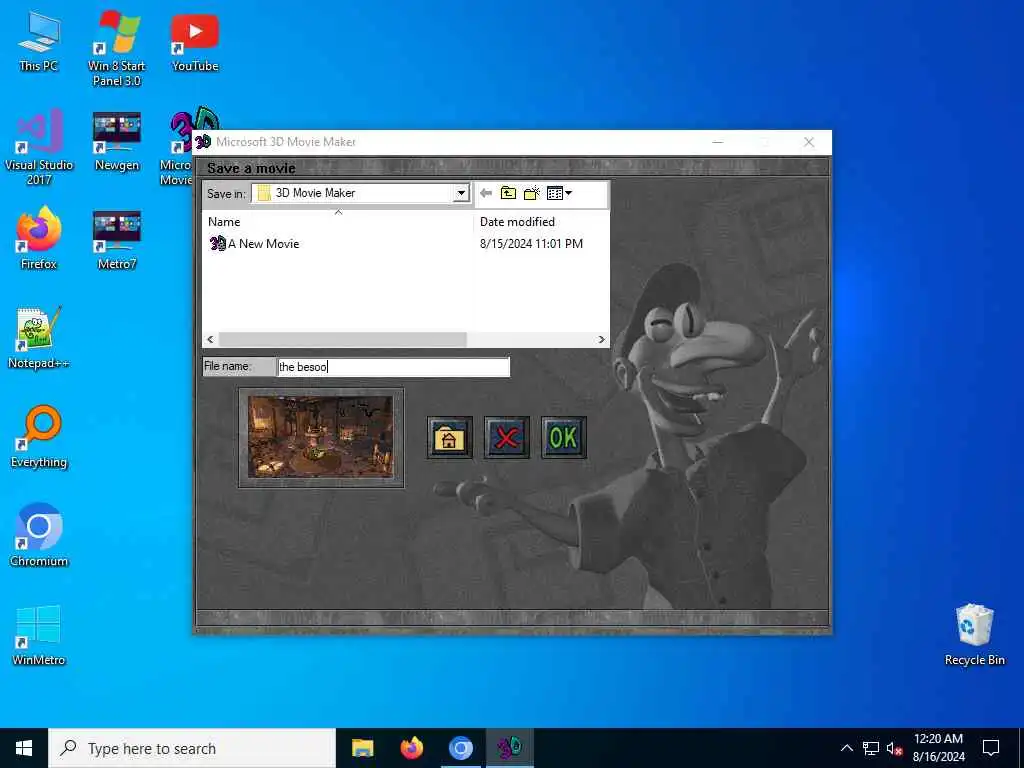
Task: Click the home folder button
Action: point(449,438)
